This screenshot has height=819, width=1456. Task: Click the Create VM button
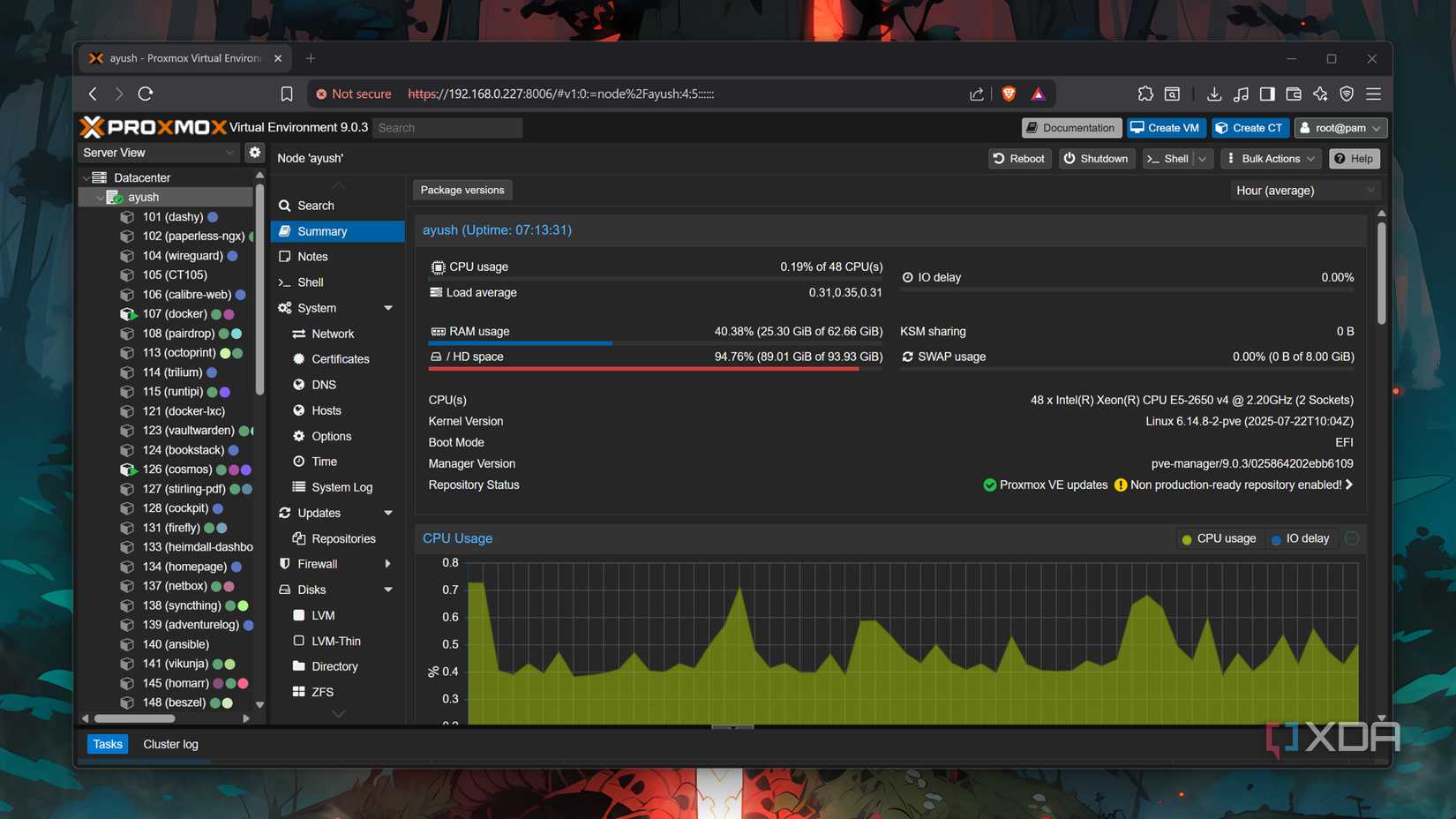pyautogui.click(x=1165, y=128)
